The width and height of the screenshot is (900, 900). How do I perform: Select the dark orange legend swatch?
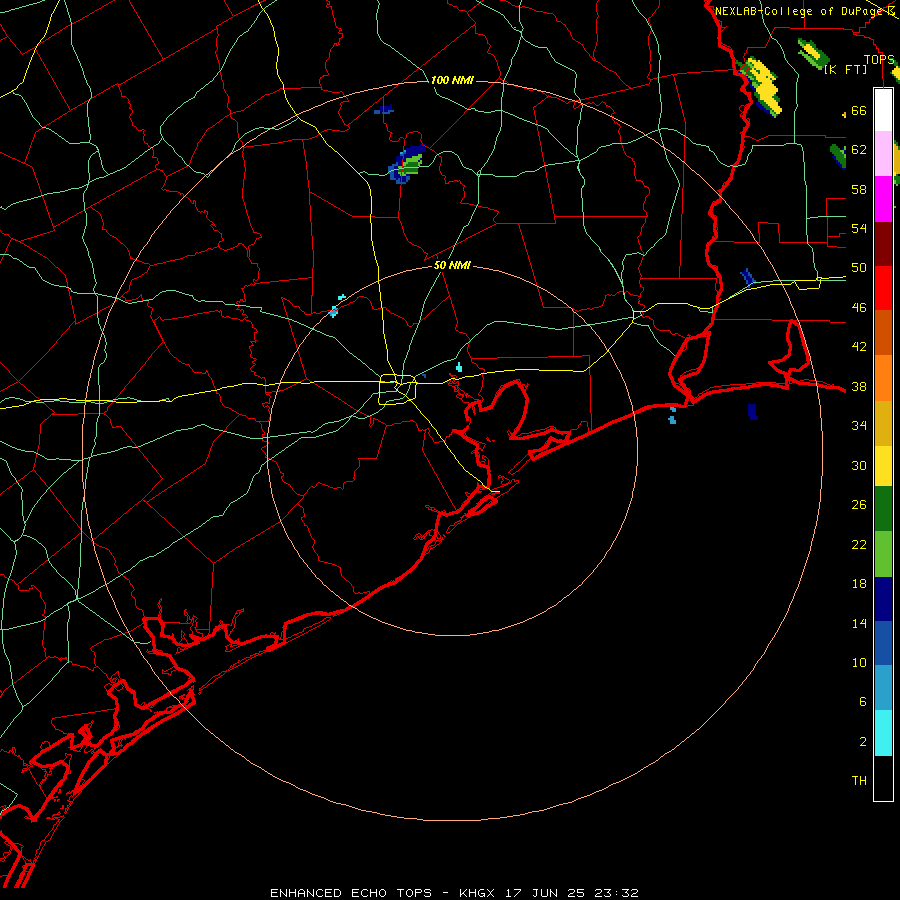tap(883, 332)
